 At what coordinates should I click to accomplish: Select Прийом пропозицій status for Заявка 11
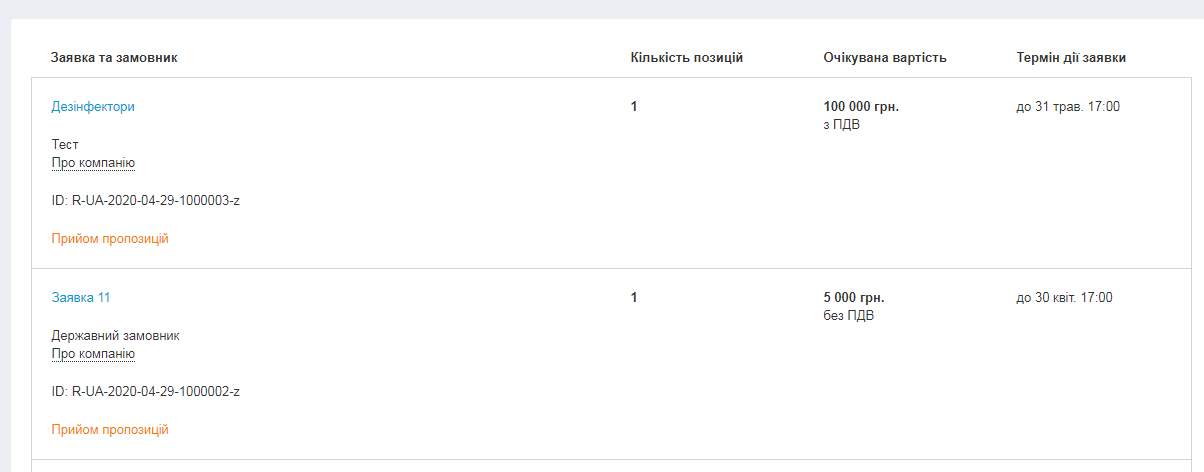pyautogui.click(x=110, y=430)
